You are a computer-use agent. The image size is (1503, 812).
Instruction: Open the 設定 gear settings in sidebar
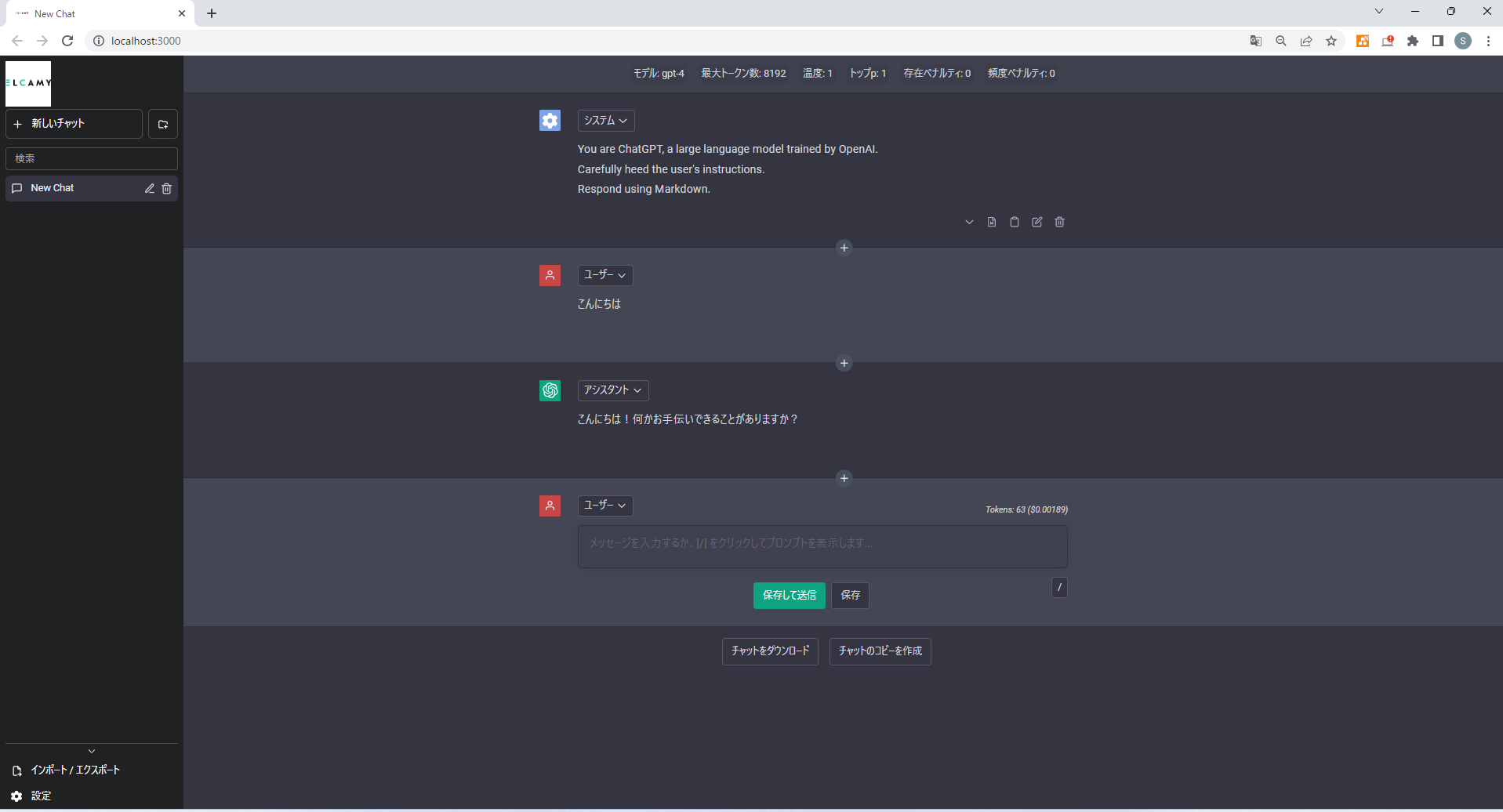[x=31, y=796]
